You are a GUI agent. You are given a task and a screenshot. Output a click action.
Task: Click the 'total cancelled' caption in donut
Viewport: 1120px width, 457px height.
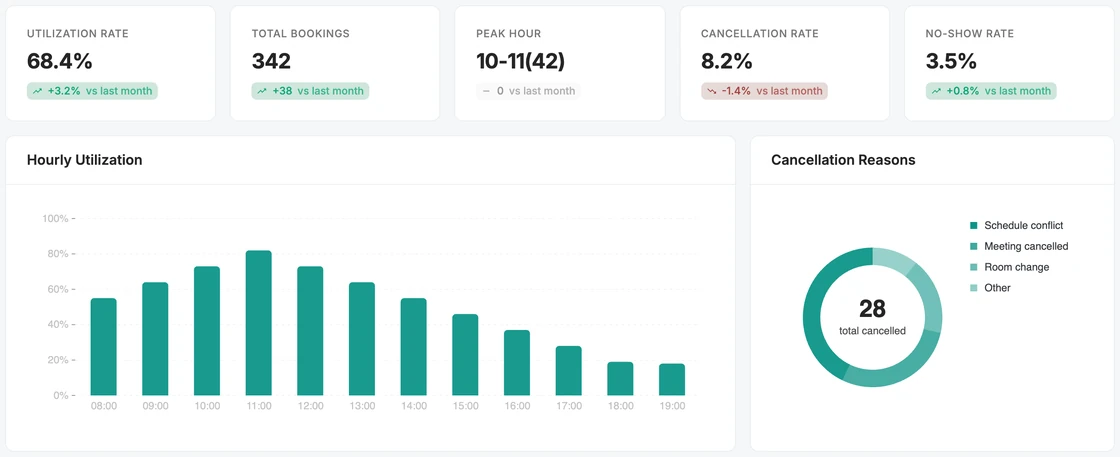tap(872, 331)
